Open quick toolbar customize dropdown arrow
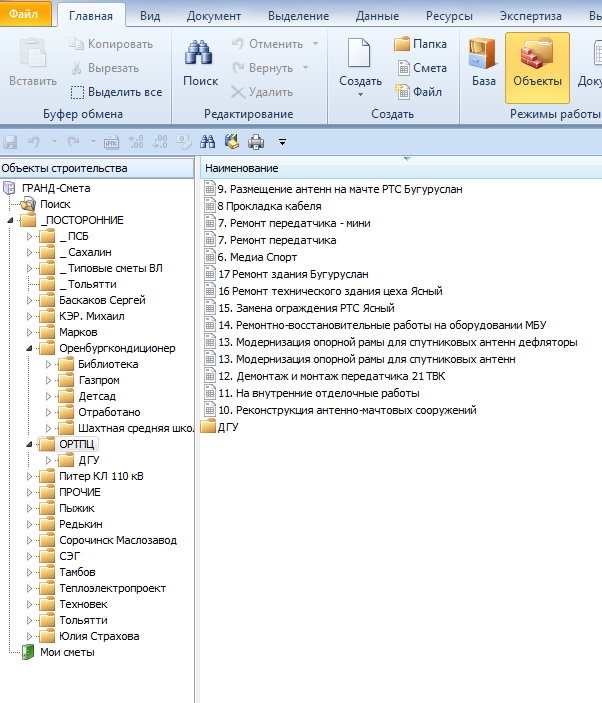602x703 pixels. 282,143
